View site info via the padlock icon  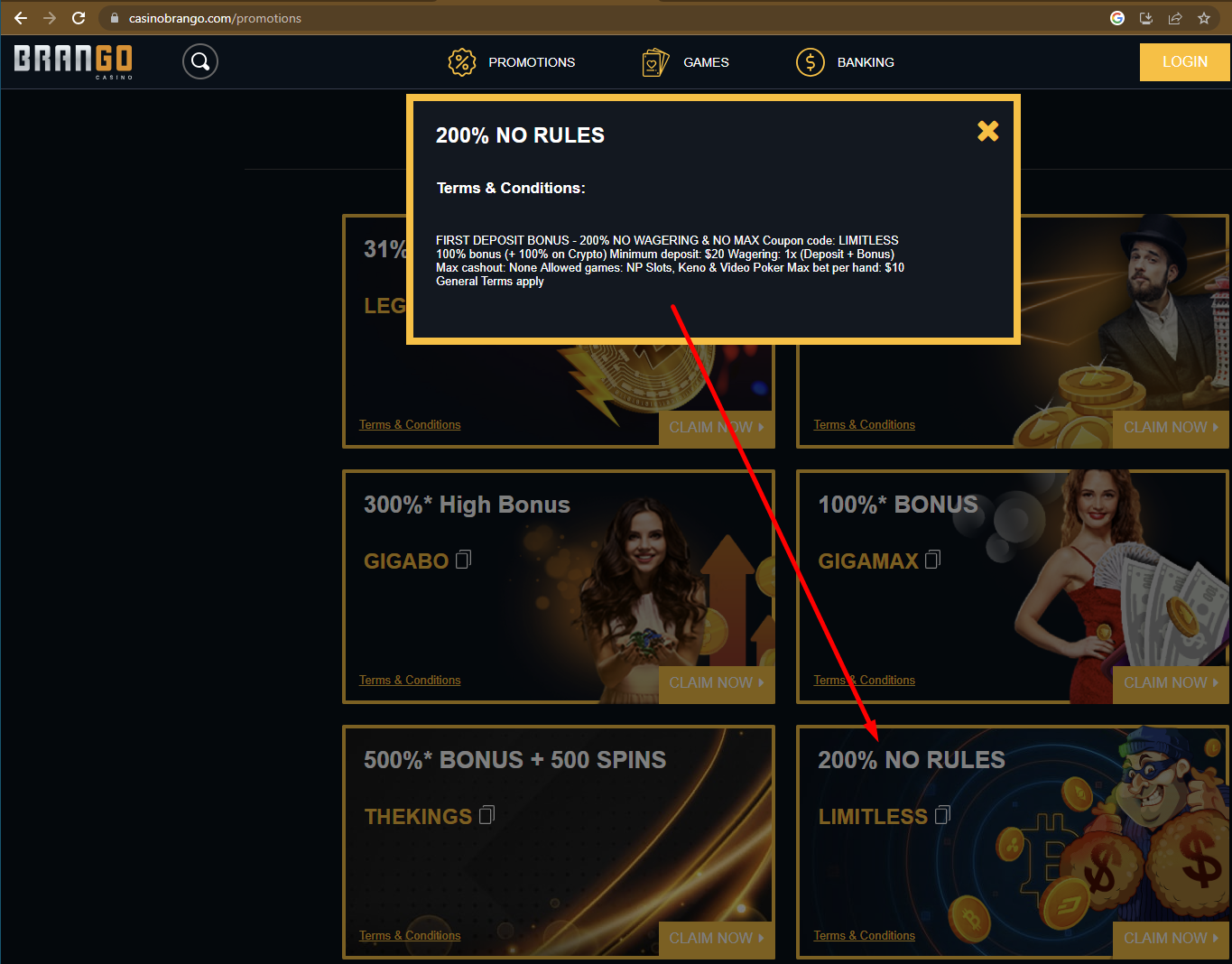pyautogui.click(x=115, y=18)
